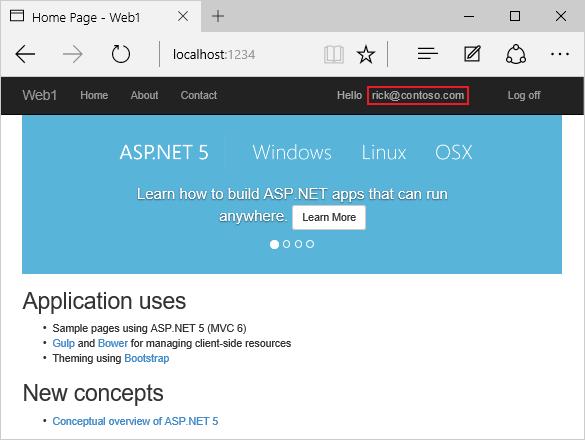The image size is (585, 440).
Task: Click the Linux text in banner
Action: click(384, 152)
